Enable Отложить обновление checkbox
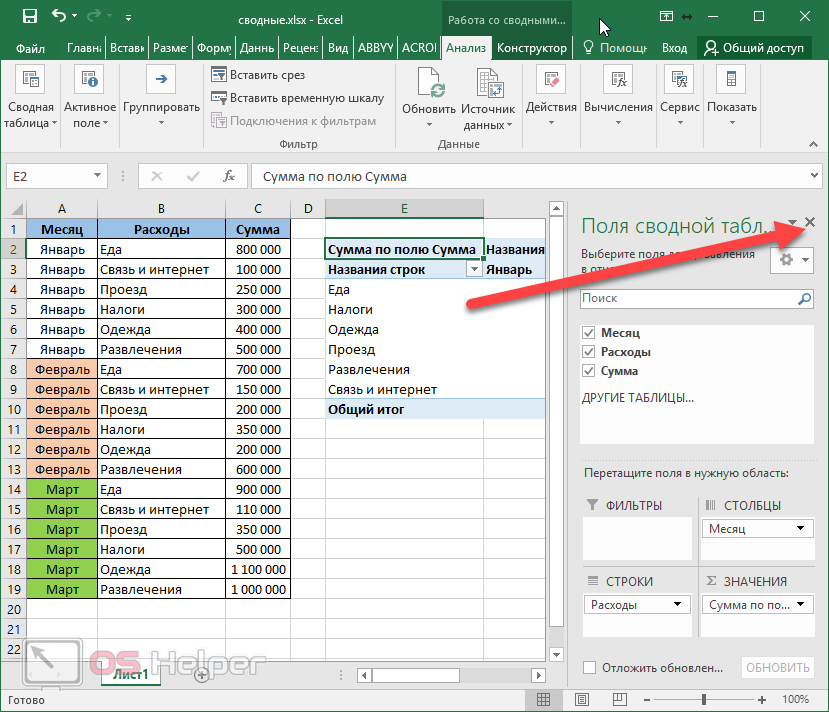Image resolution: width=829 pixels, height=712 pixels. 590,668
